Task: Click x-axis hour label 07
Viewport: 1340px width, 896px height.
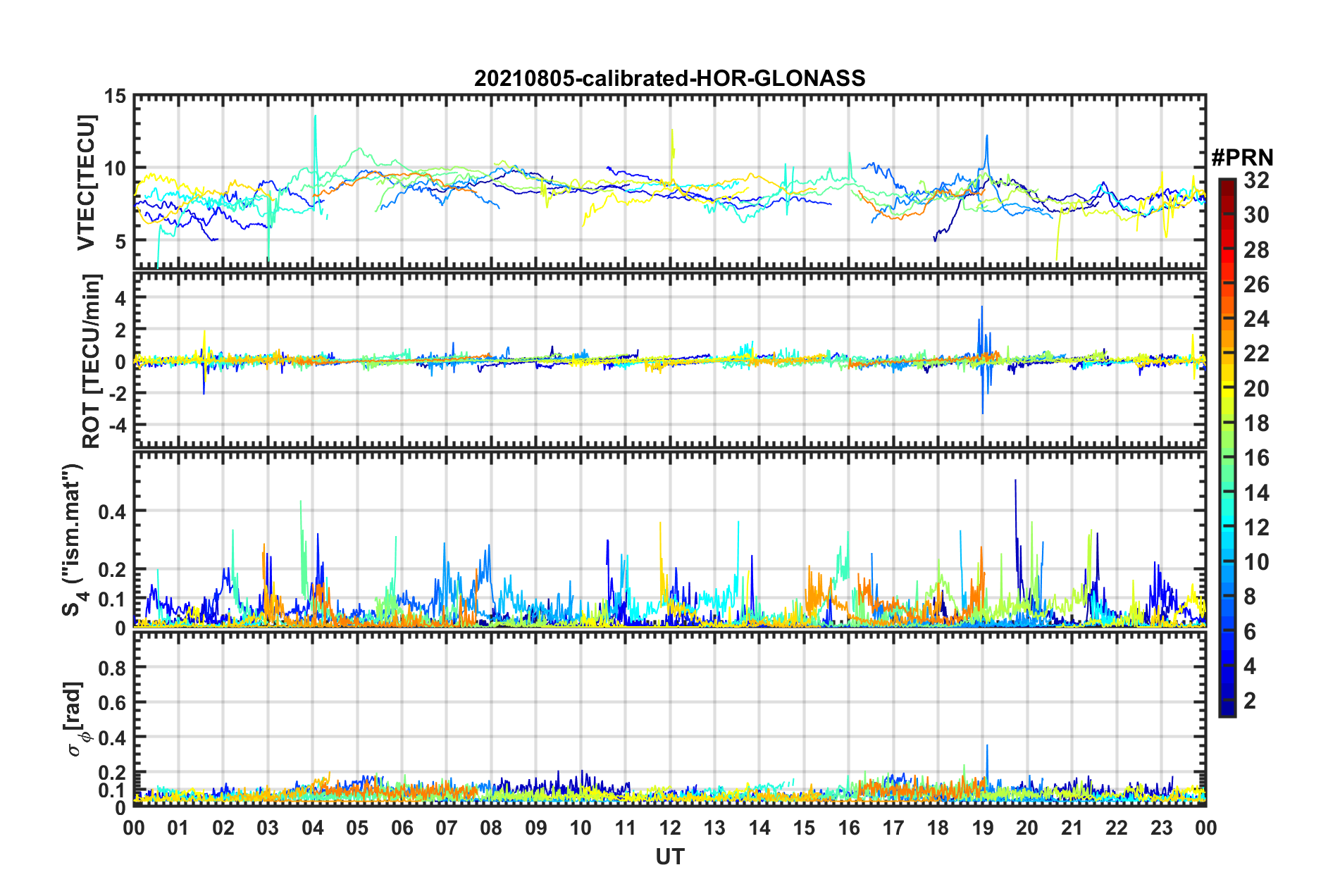Action: (447, 828)
